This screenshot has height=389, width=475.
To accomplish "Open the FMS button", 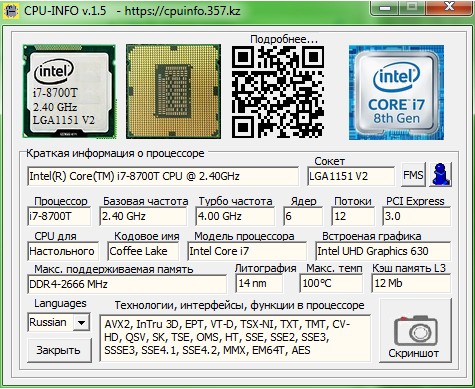I will pos(413,175).
